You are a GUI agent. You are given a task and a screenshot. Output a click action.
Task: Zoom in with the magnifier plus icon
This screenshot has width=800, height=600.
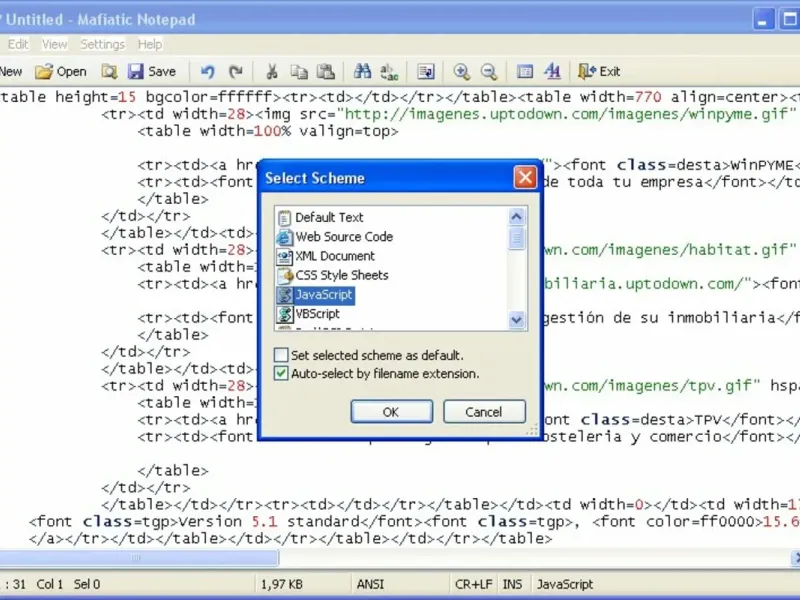click(x=462, y=71)
